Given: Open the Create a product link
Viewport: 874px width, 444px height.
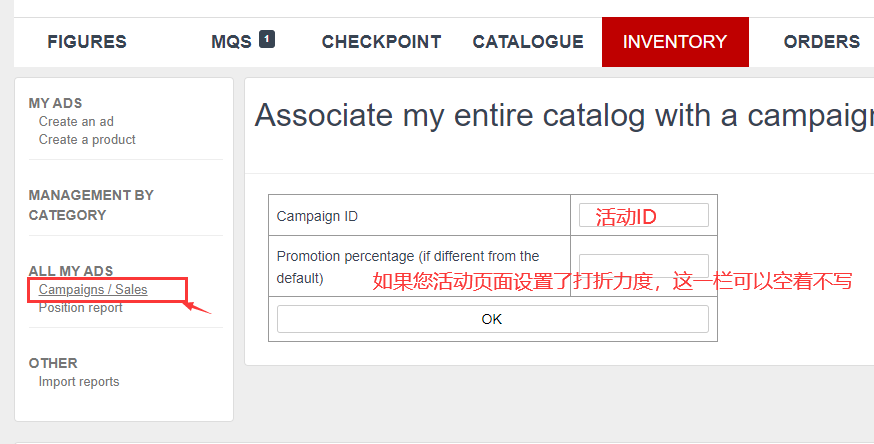Looking at the screenshot, I should pyautogui.click(x=87, y=139).
